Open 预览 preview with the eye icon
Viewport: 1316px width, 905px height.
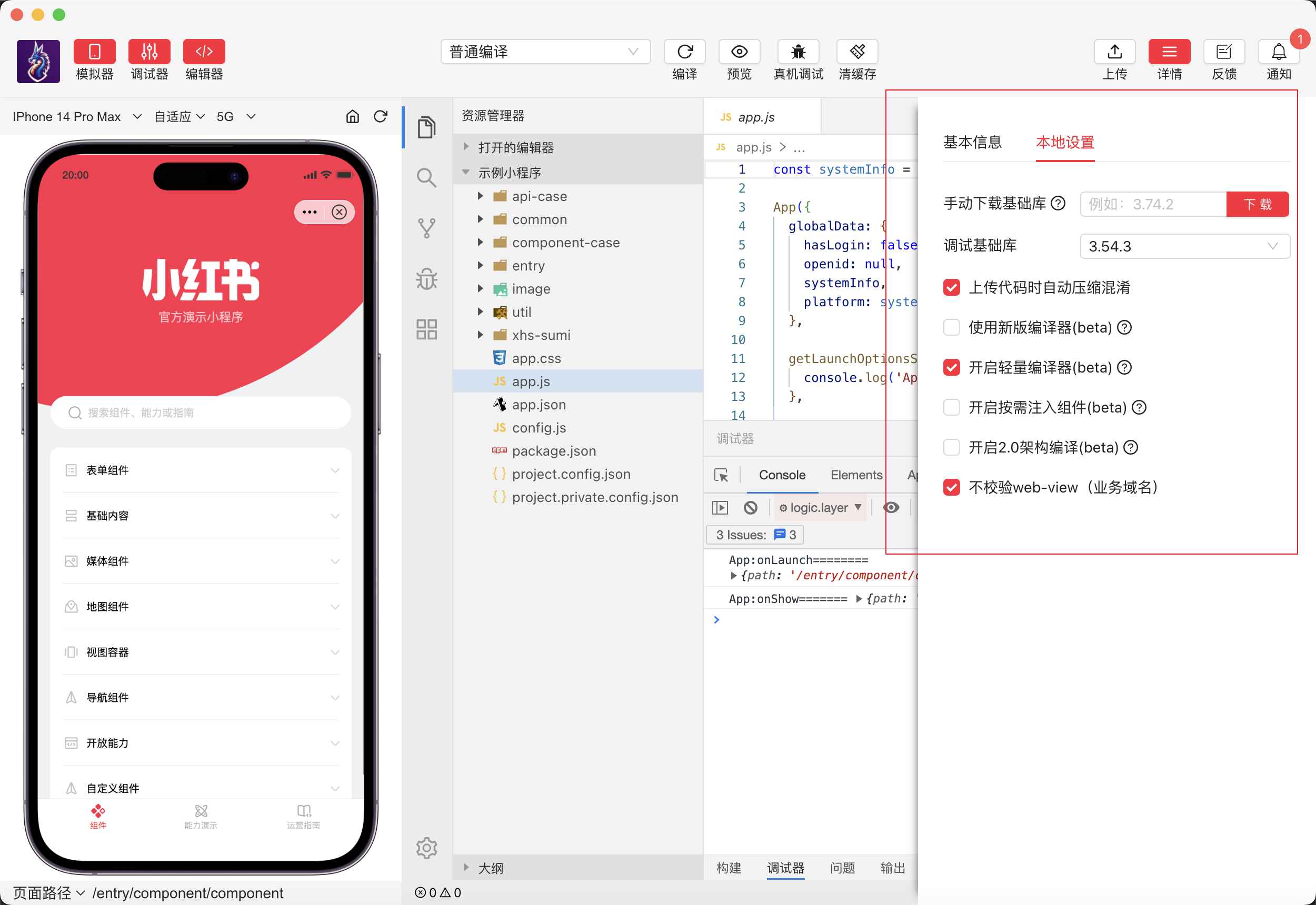[x=739, y=52]
